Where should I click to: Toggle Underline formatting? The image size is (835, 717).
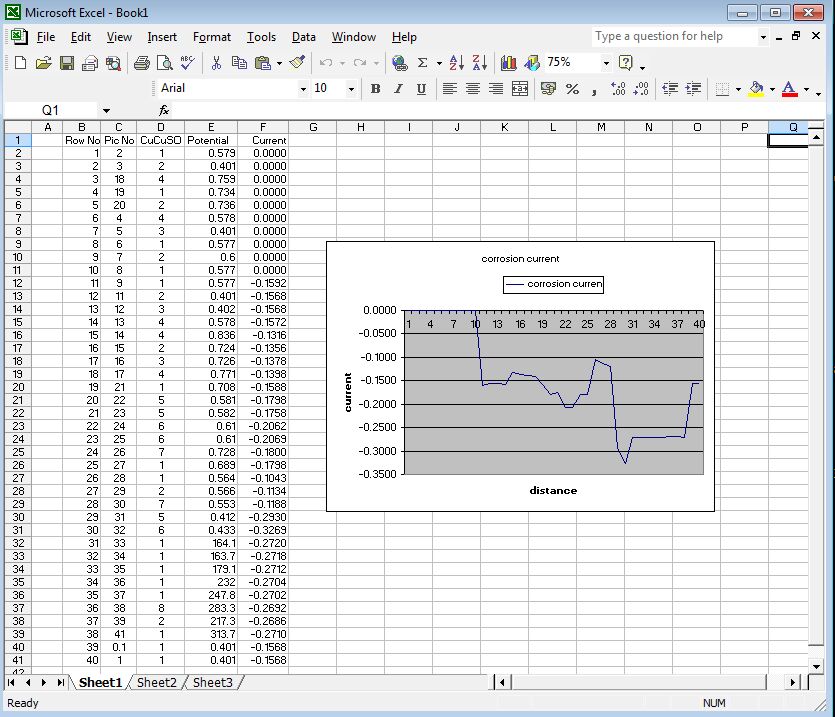pos(420,88)
